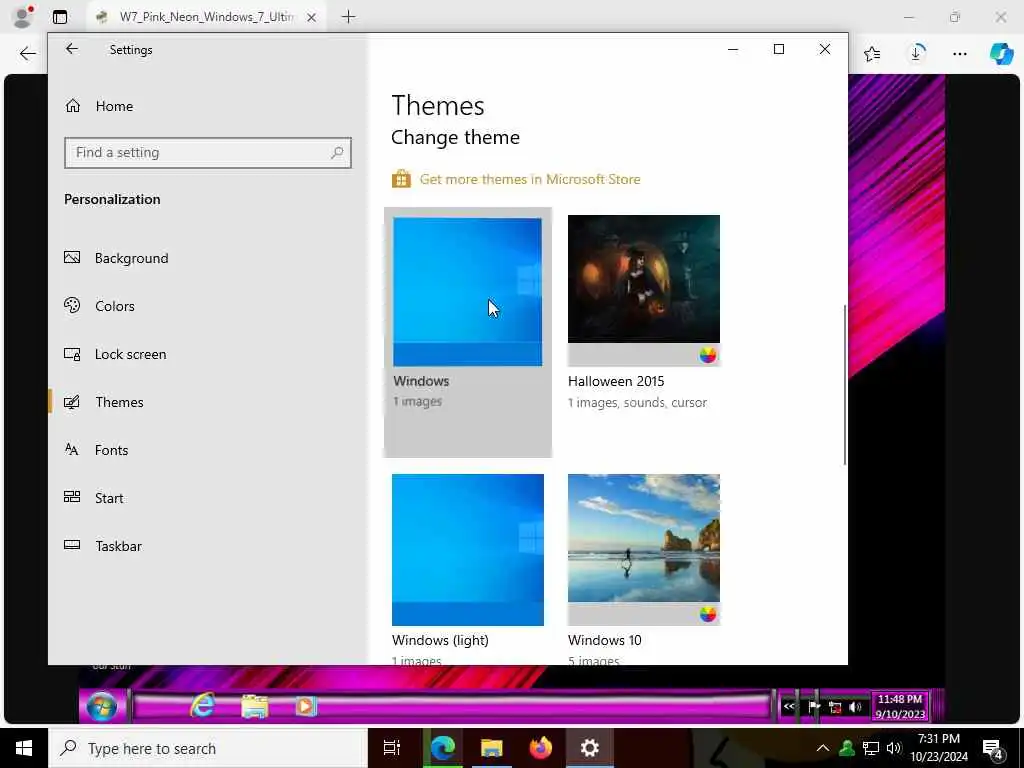Open the browser profile avatar

[x=23, y=16]
